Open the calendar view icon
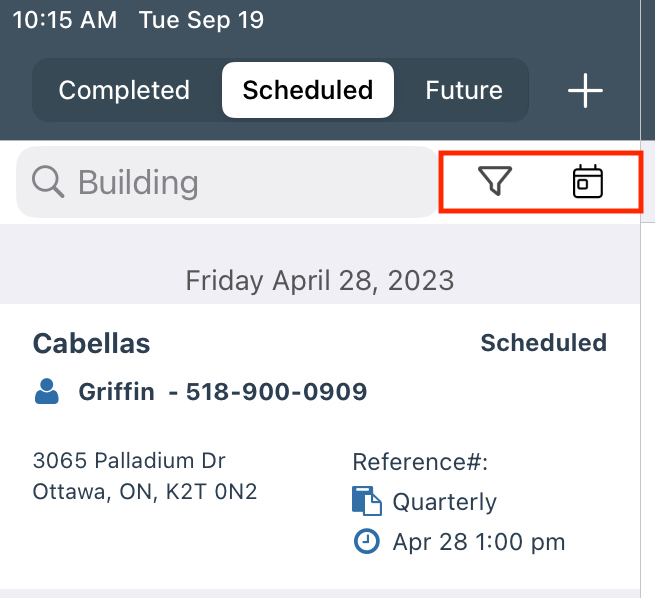 (587, 182)
